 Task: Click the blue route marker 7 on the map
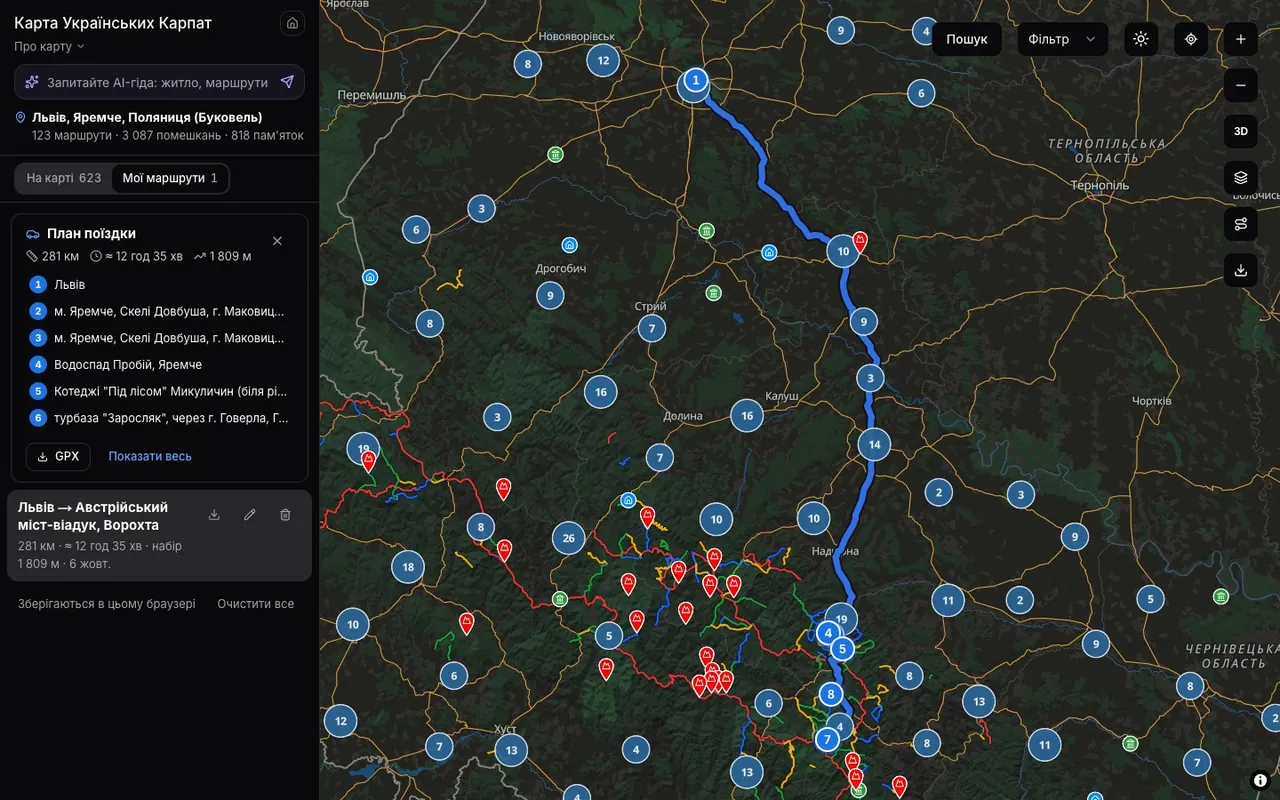click(x=827, y=739)
